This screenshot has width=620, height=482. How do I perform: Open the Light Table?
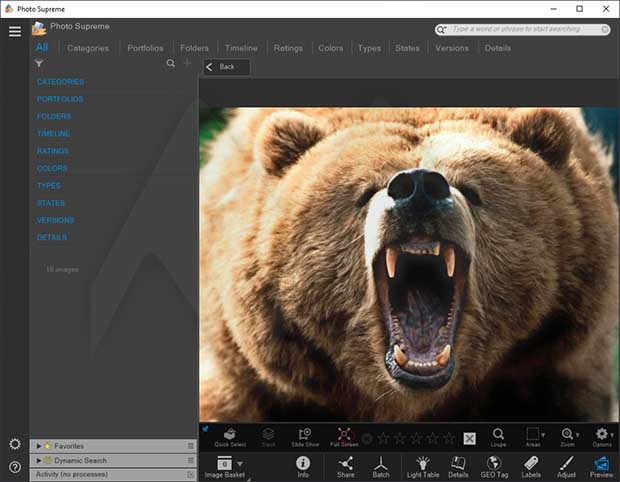point(423,467)
